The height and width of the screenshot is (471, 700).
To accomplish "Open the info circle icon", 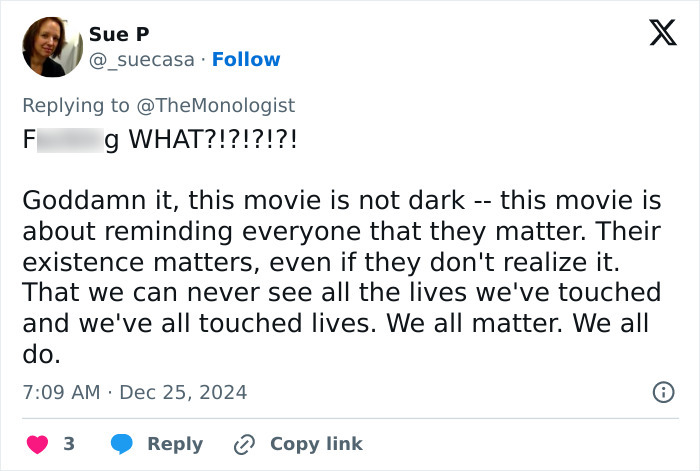I will pyautogui.click(x=662, y=392).
